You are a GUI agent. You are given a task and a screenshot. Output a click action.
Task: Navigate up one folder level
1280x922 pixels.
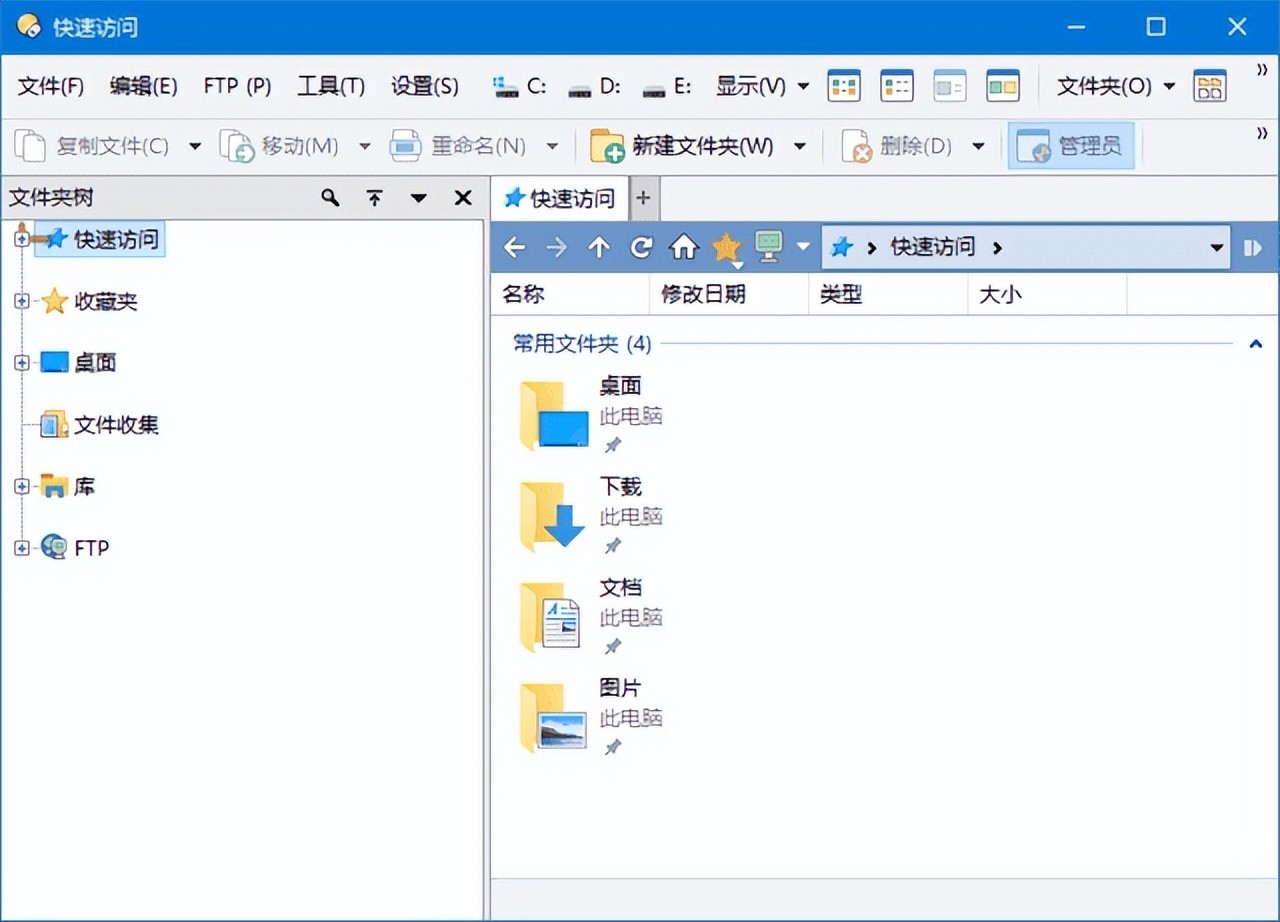pos(599,247)
